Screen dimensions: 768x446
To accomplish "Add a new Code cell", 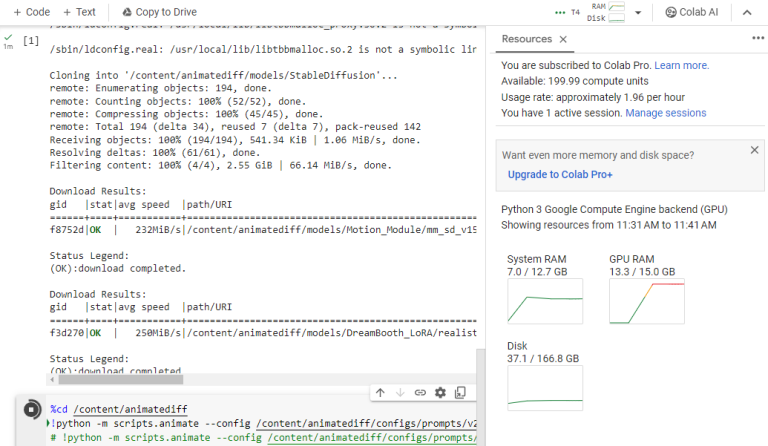I will click(x=31, y=12).
